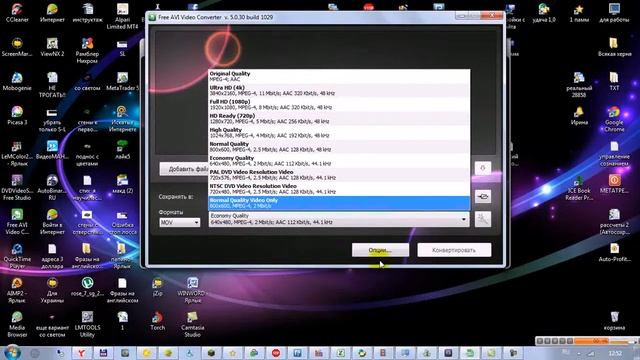Click the Yandex taskbar icon
This screenshot has height=360, width=640.
pos(81,353)
